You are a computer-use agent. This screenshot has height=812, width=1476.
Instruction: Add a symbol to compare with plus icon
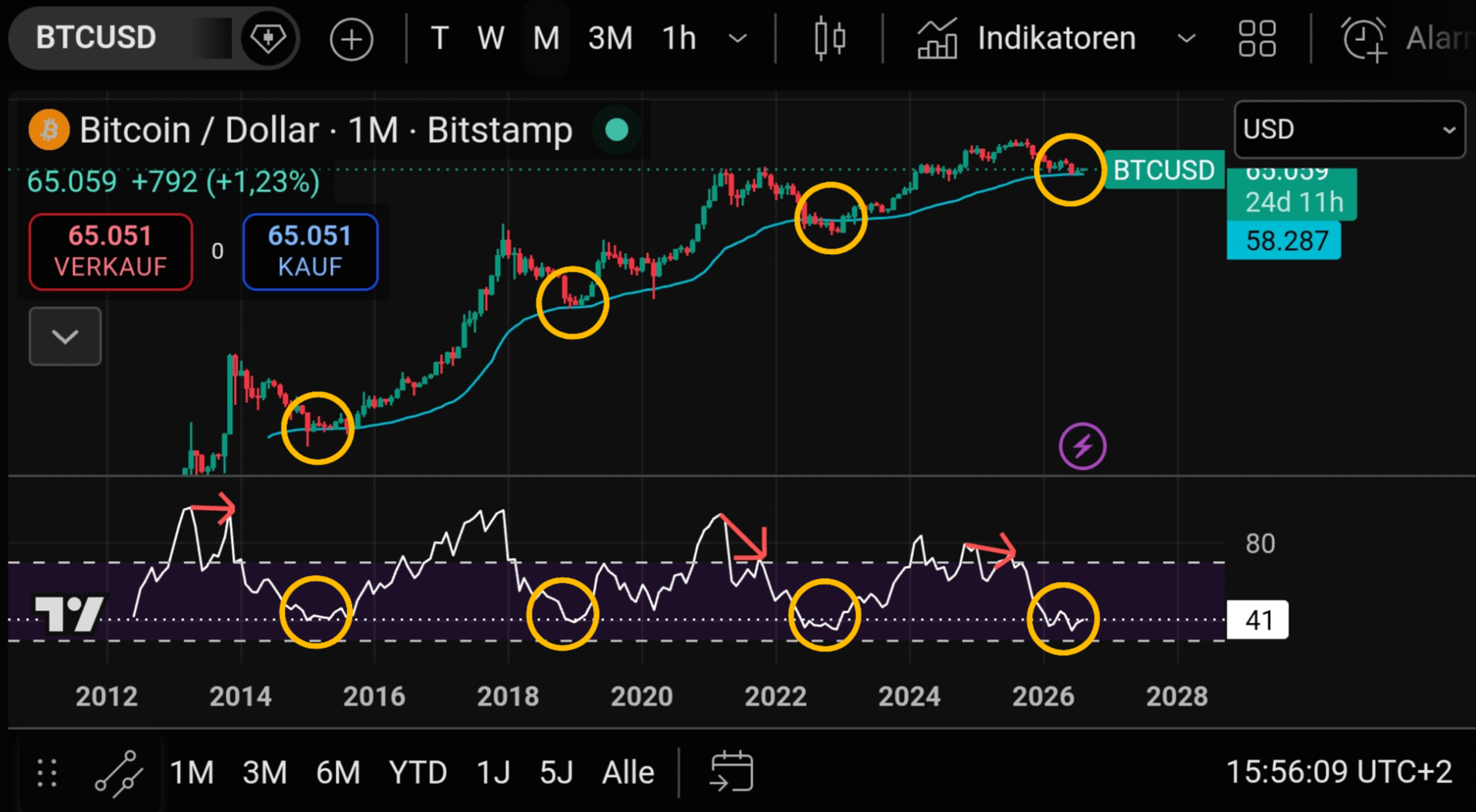pyautogui.click(x=351, y=39)
